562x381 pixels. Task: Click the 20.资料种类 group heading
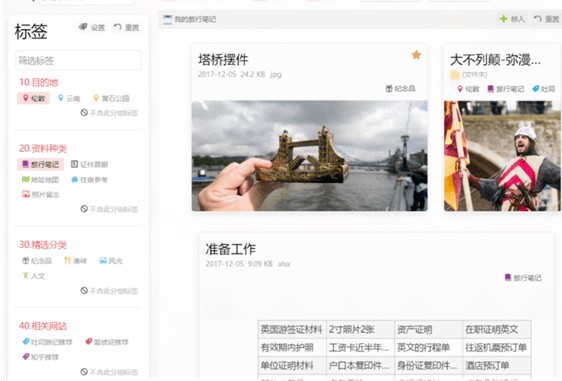click(43, 148)
